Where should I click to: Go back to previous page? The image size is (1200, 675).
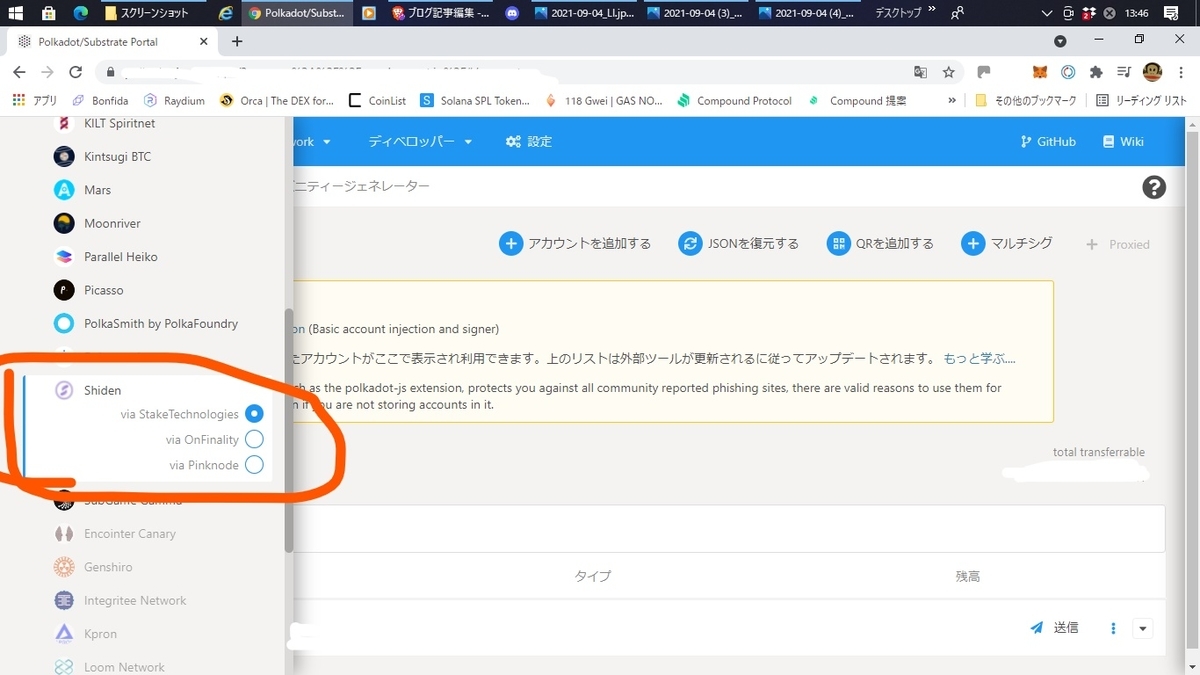(x=19, y=72)
